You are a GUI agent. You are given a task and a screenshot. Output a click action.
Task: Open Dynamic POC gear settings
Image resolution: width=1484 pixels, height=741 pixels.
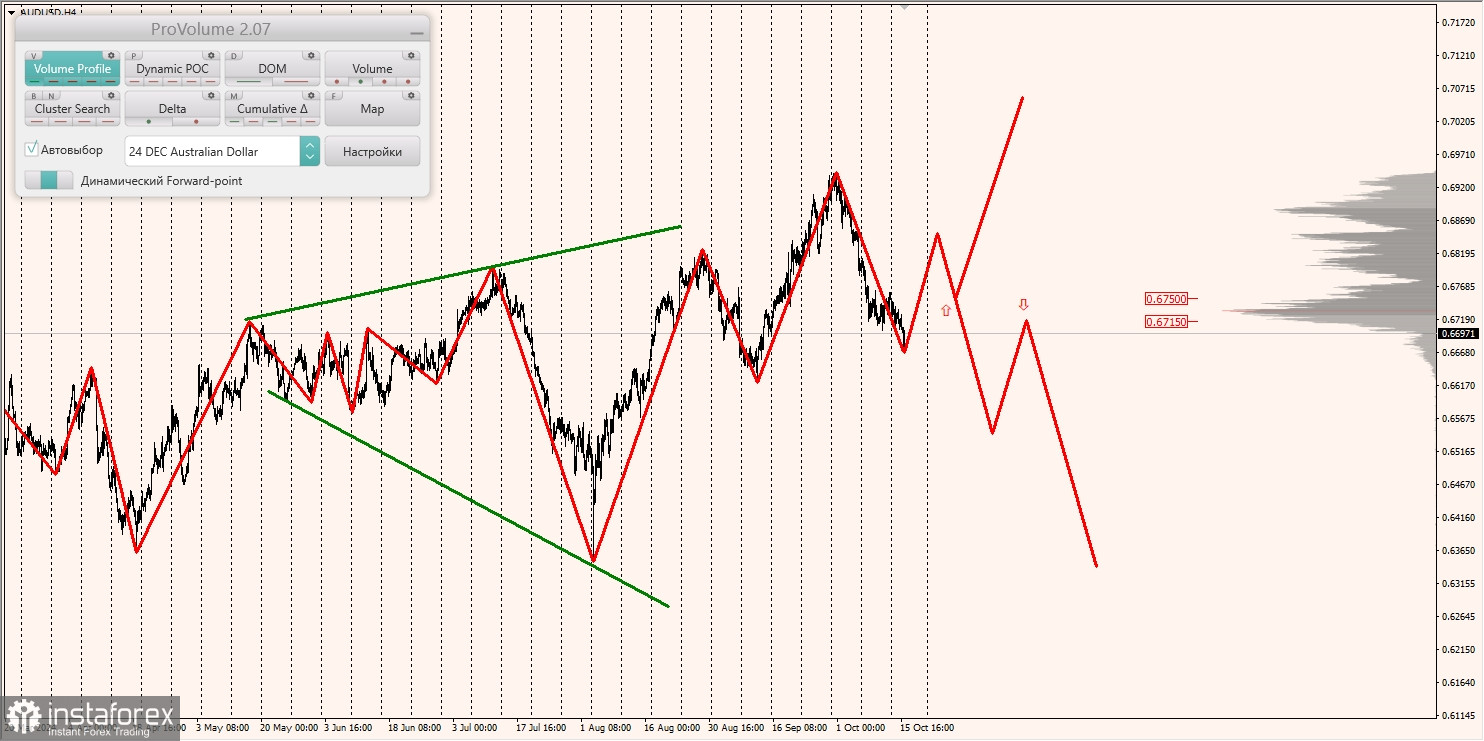[x=211, y=55]
